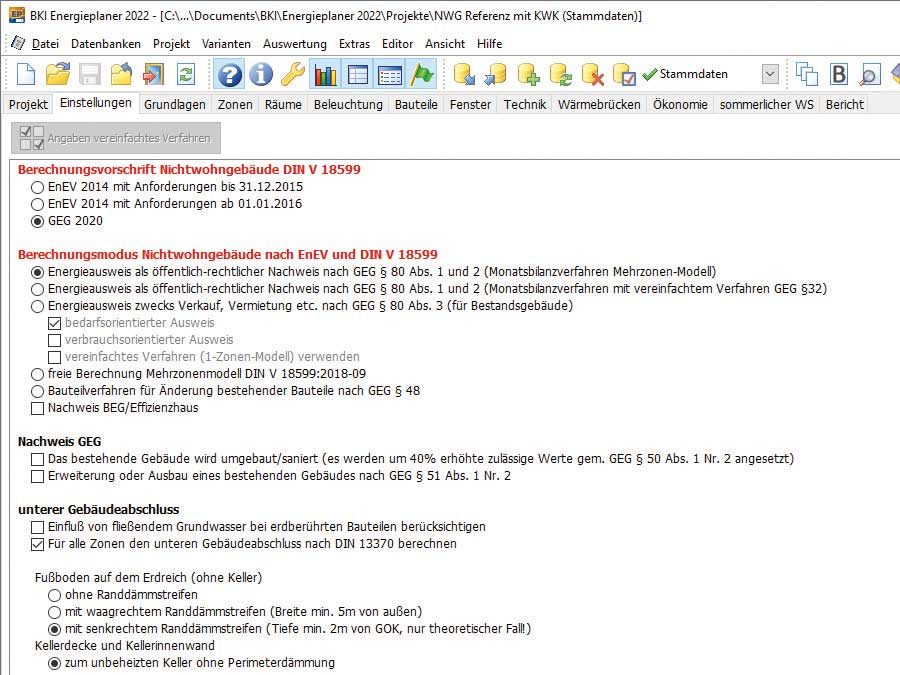The height and width of the screenshot is (675, 900).
Task: Click the green flag icon
Action: pyautogui.click(x=422, y=75)
